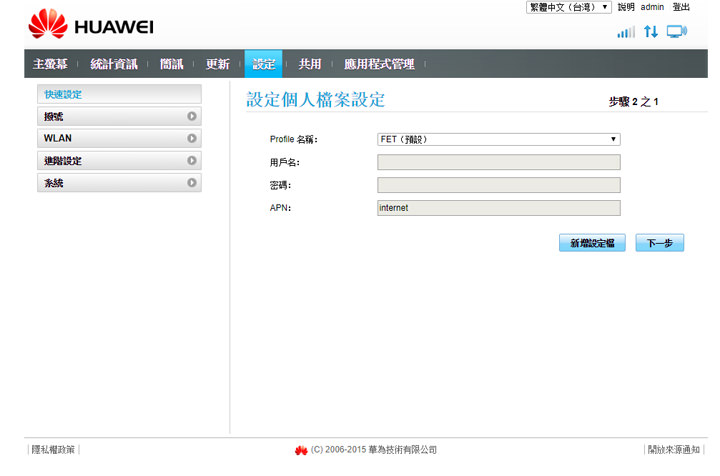Click the copyright text 華為技術有限公司
Screen dimensions: 720x476
pyautogui.click(x=403, y=450)
